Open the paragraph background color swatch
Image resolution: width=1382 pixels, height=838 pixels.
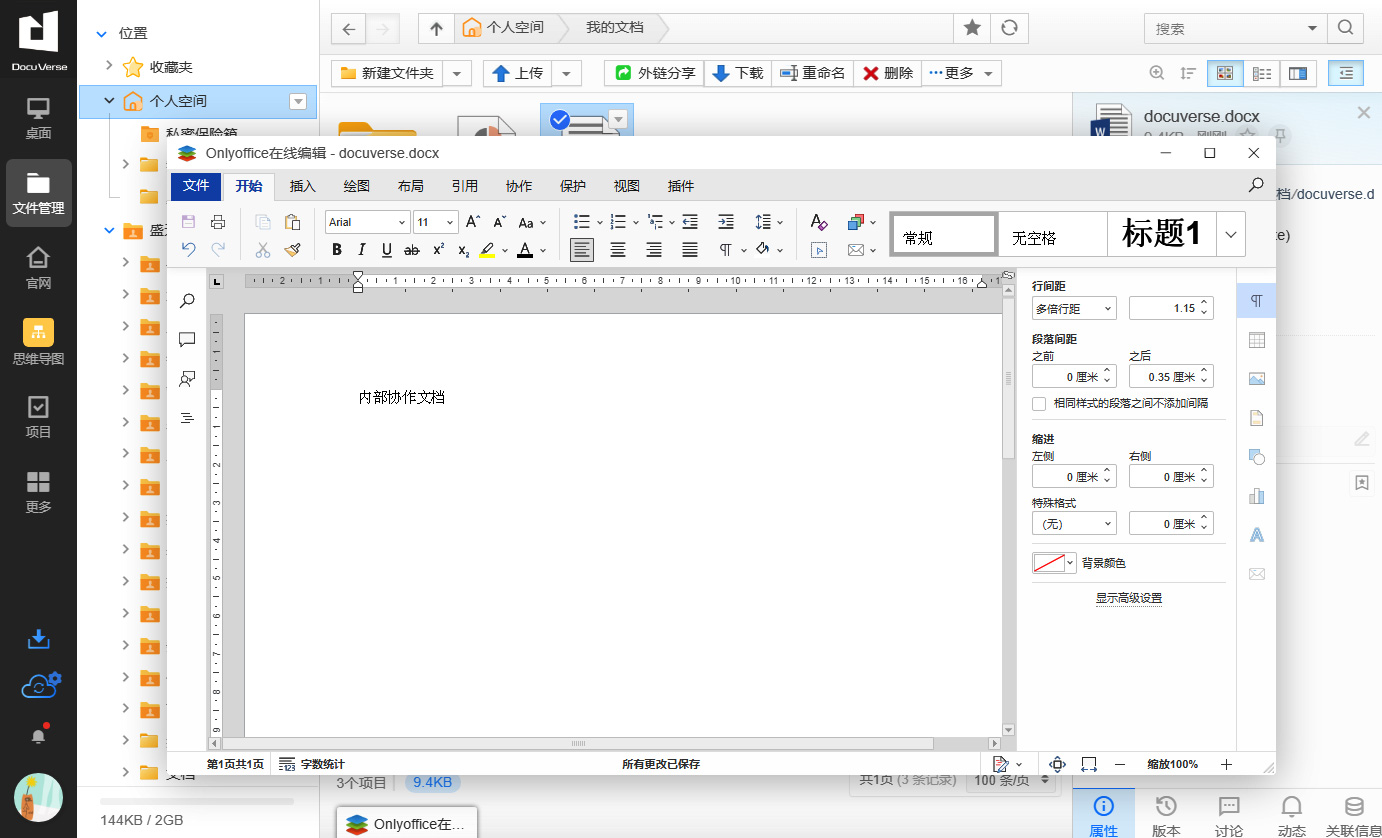tap(1053, 563)
